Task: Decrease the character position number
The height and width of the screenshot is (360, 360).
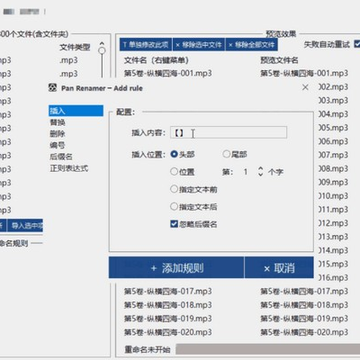Action: point(261,175)
